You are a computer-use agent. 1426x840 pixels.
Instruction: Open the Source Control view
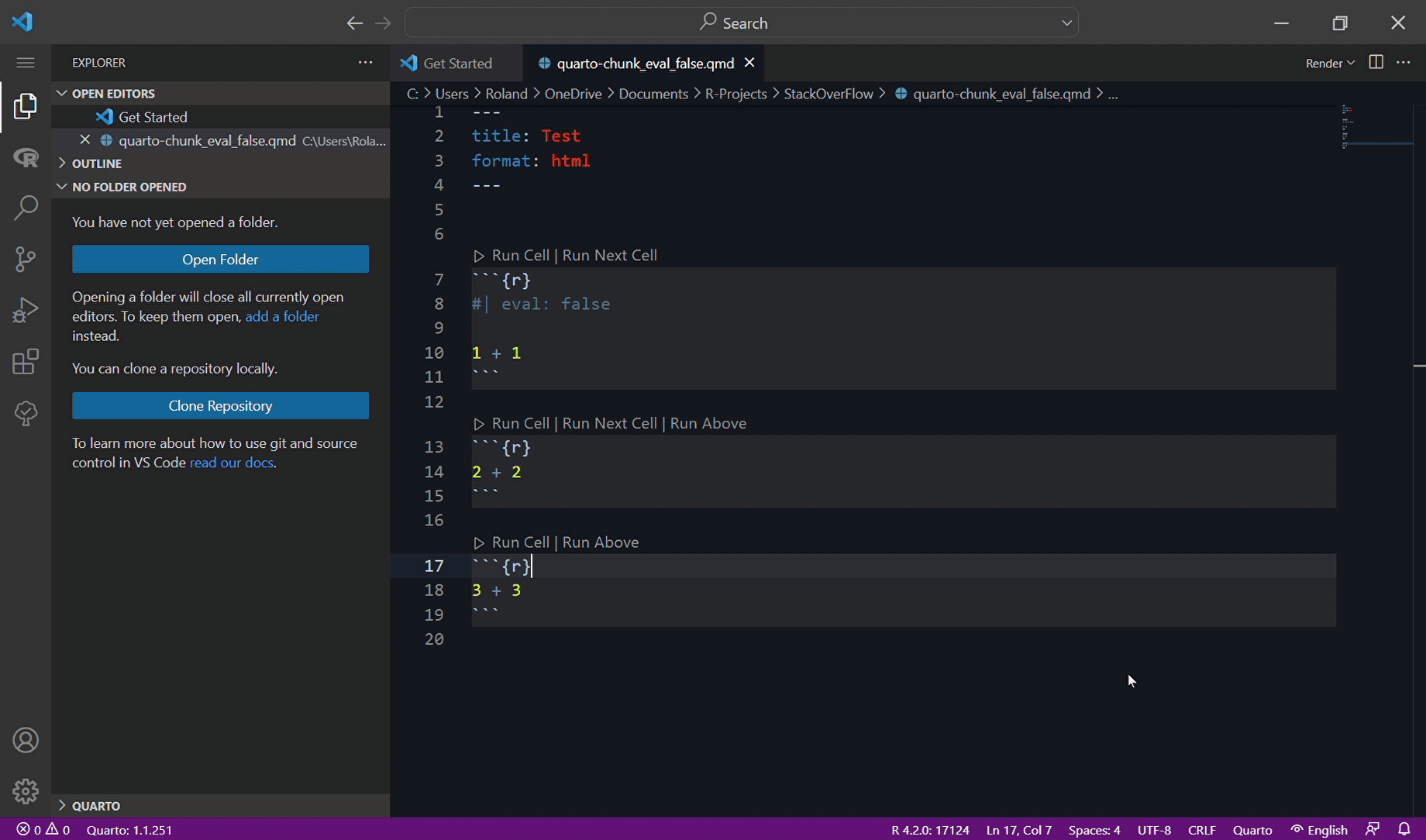click(x=26, y=259)
